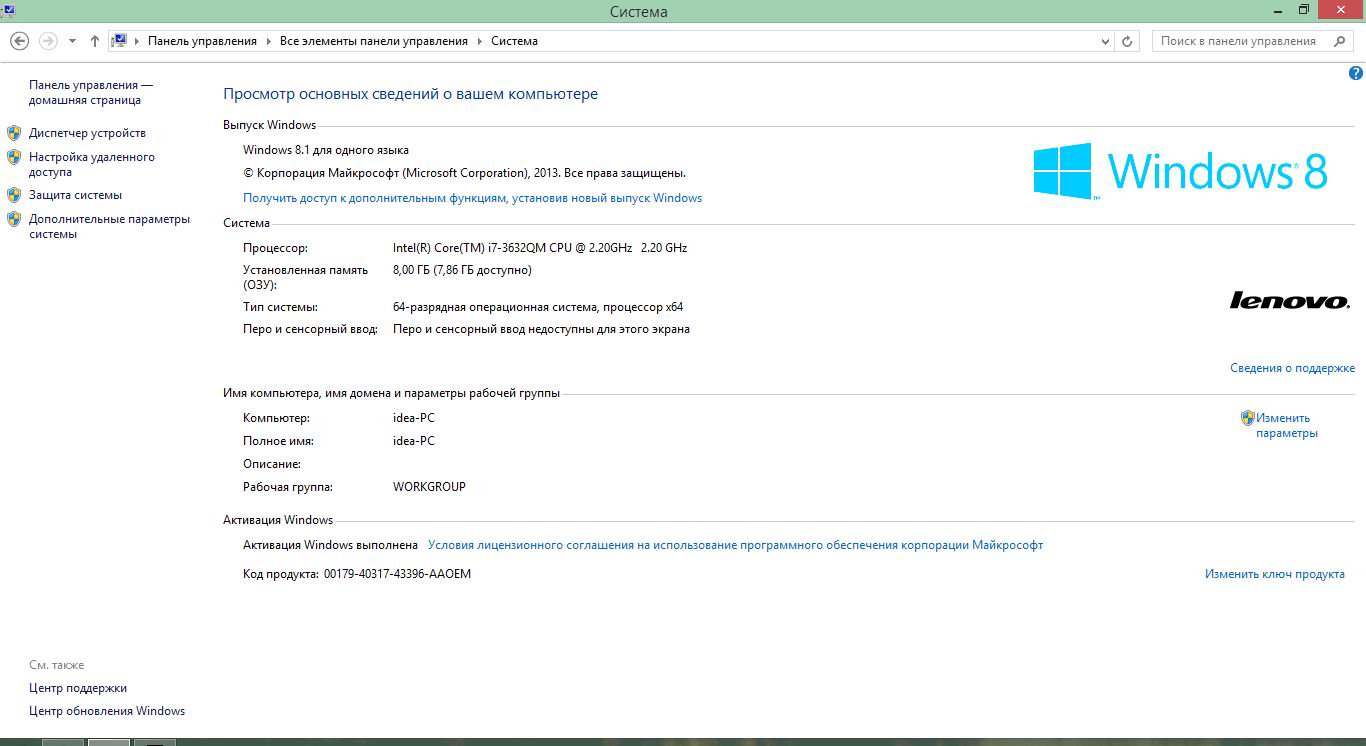Viewport: 1366px width, 746px height.
Task: Open 'Панель управления — домашняя страница'
Action: tap(91, 93)
